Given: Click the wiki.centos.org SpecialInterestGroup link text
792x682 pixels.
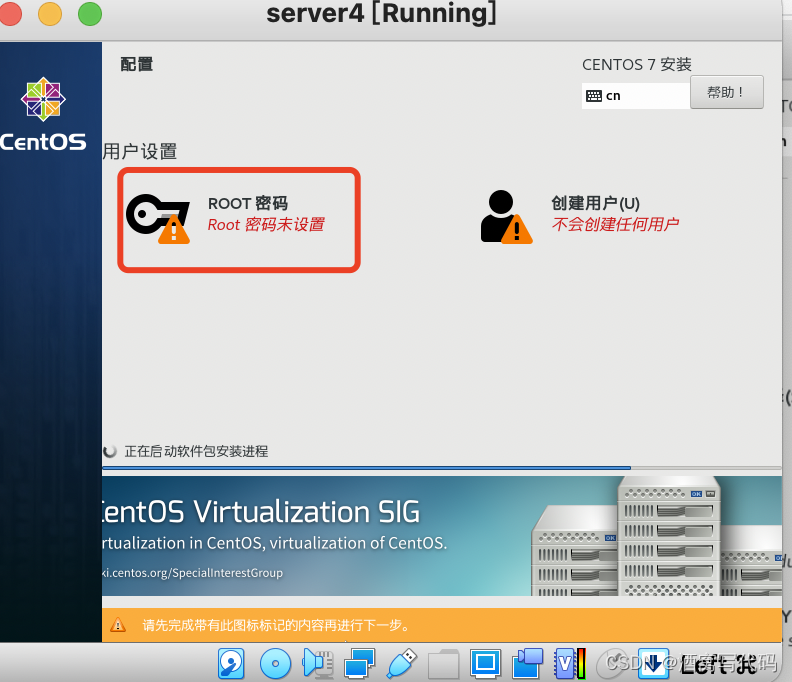Looking at the screenshot, I should point(192,573).
